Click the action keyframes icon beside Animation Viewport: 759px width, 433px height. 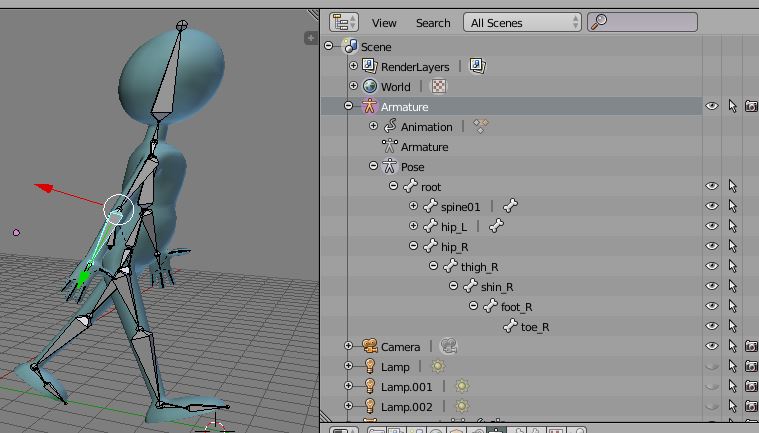pos(481,126)
